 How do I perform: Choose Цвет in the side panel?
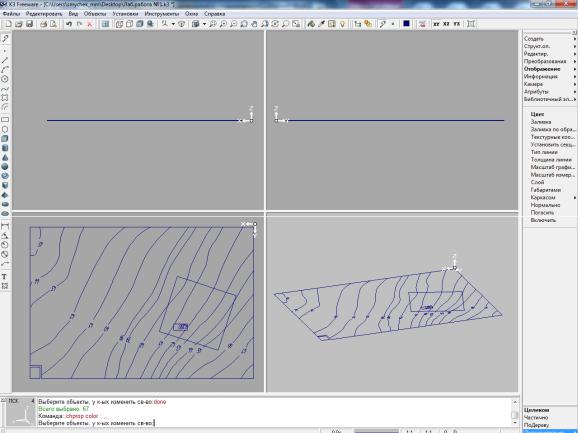(537, 114)
